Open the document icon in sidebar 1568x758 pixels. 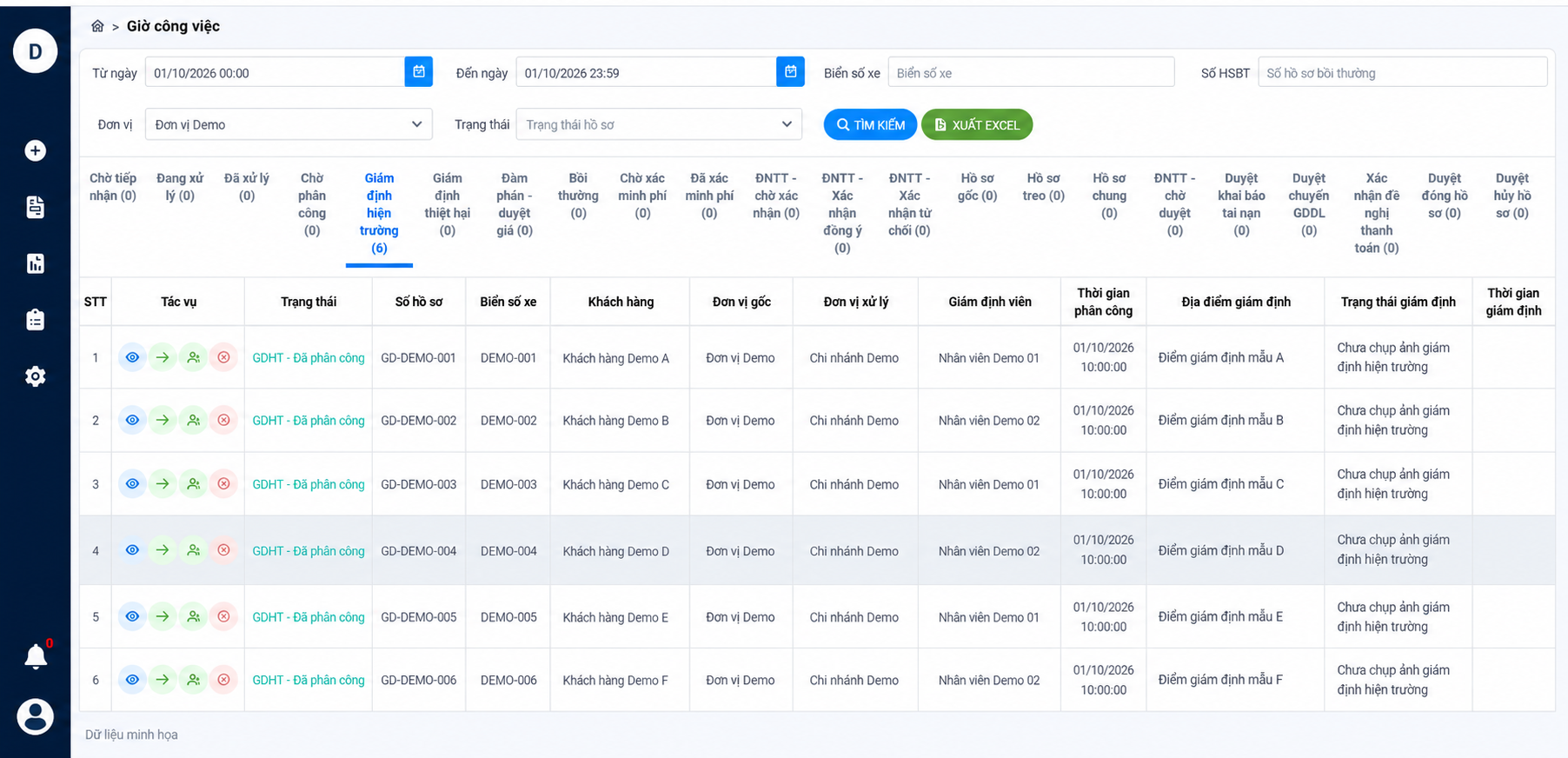35,207
